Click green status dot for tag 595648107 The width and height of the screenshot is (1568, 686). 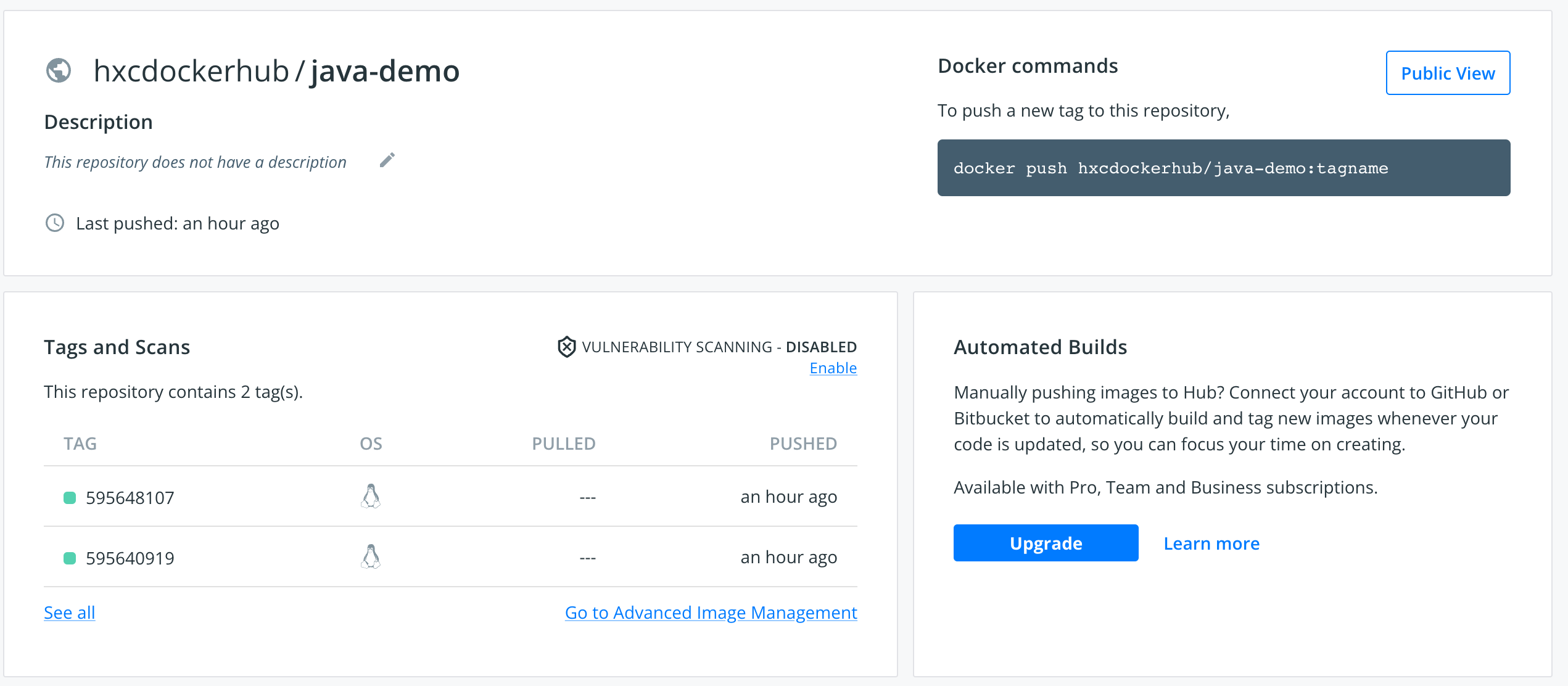(x=70, y=497)
